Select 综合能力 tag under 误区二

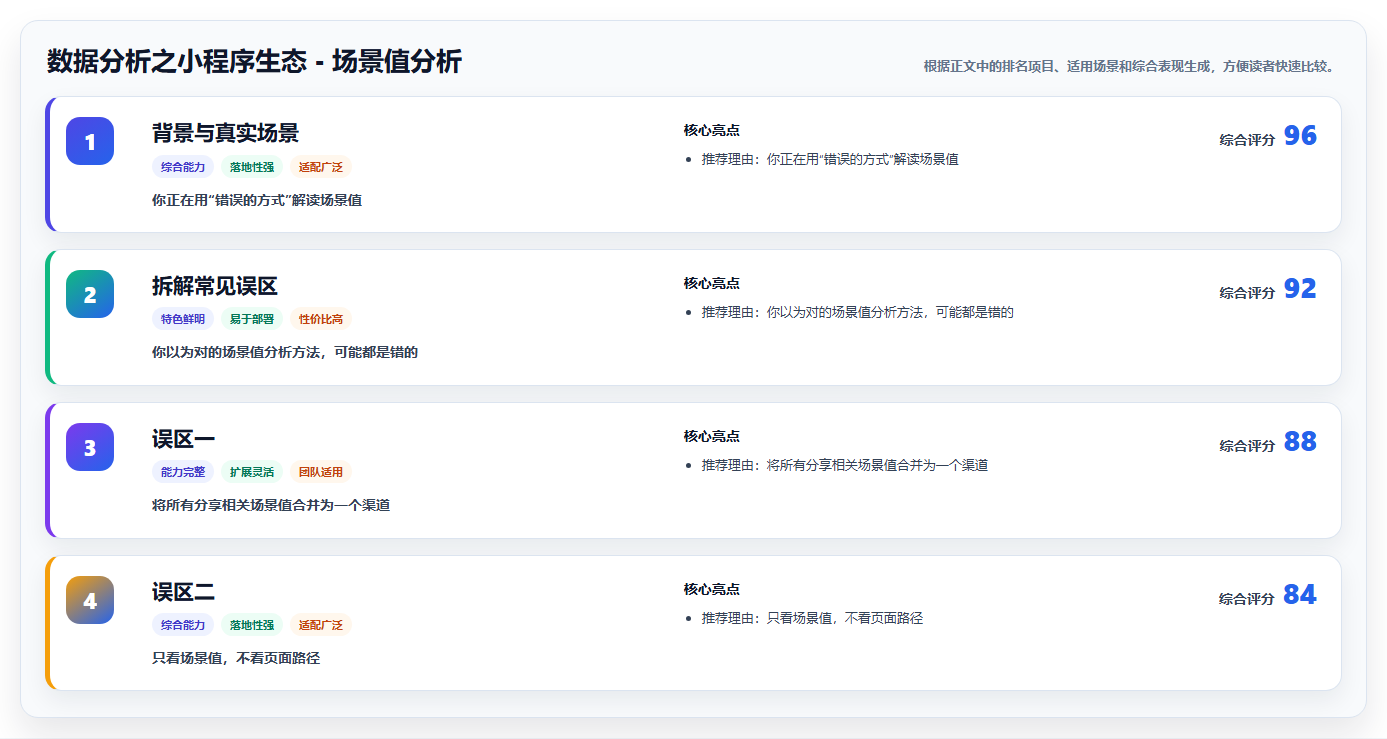[x=183, y=625]
